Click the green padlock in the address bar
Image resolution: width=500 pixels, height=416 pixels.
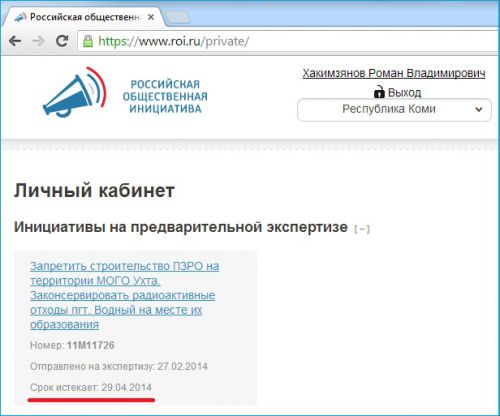[x=88, y=41]
